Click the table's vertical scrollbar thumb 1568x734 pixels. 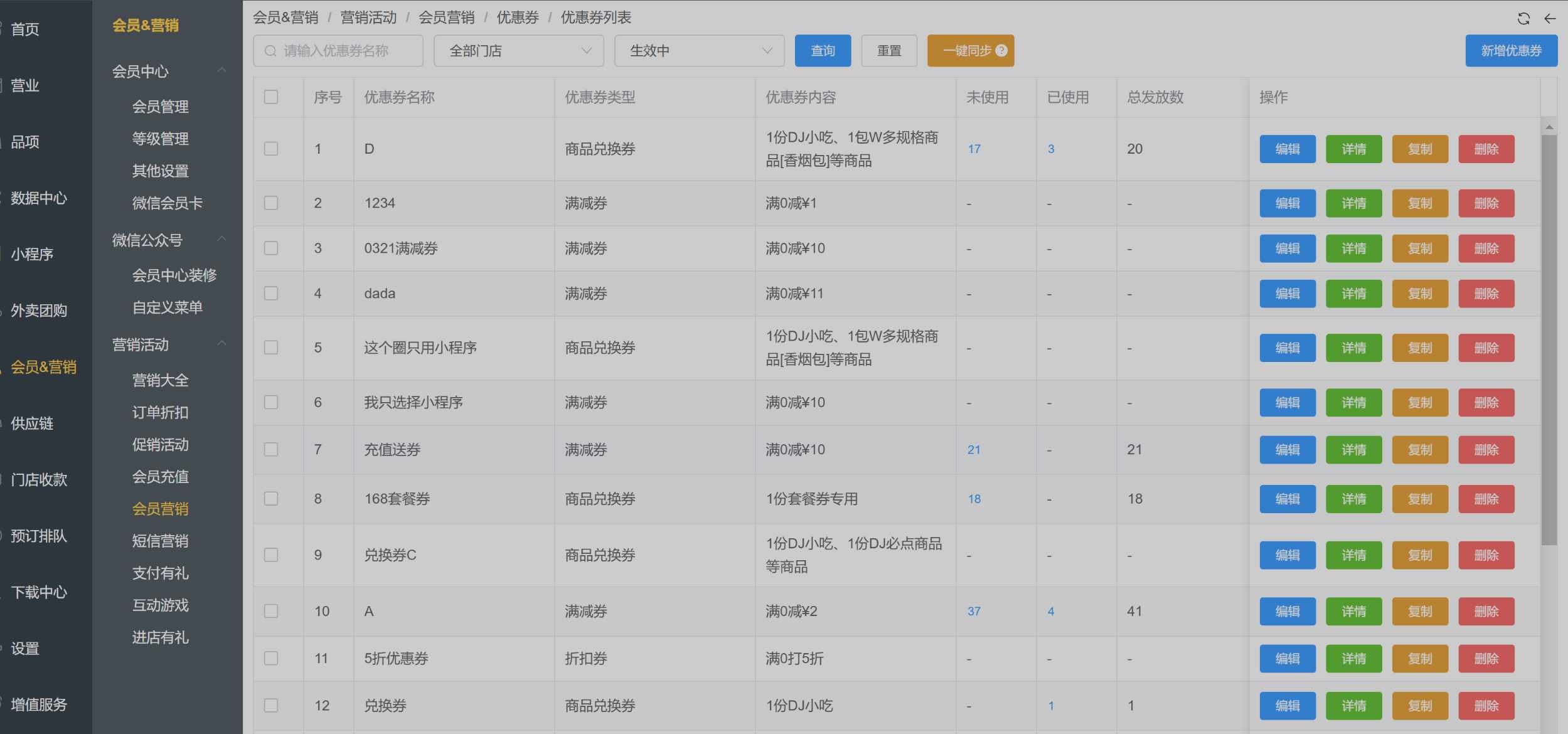[1549, 340]
